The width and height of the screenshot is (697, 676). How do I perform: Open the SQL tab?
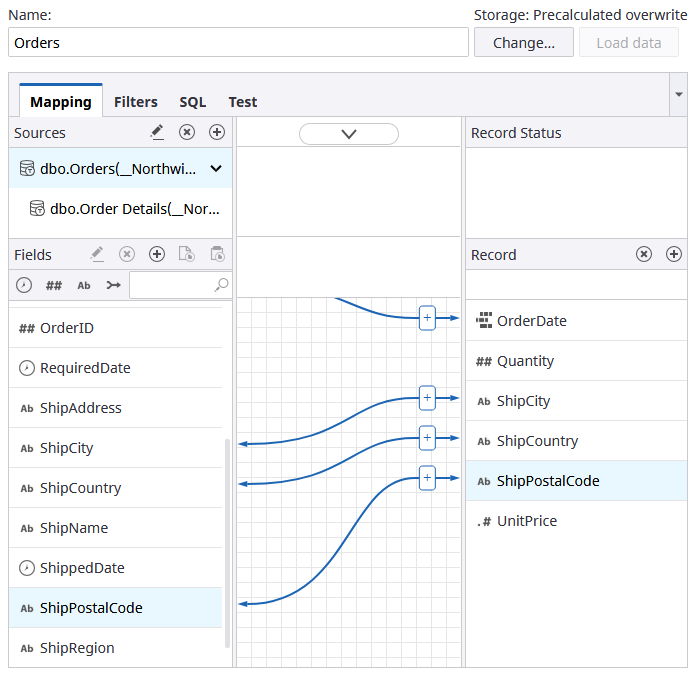coord(192,102)
